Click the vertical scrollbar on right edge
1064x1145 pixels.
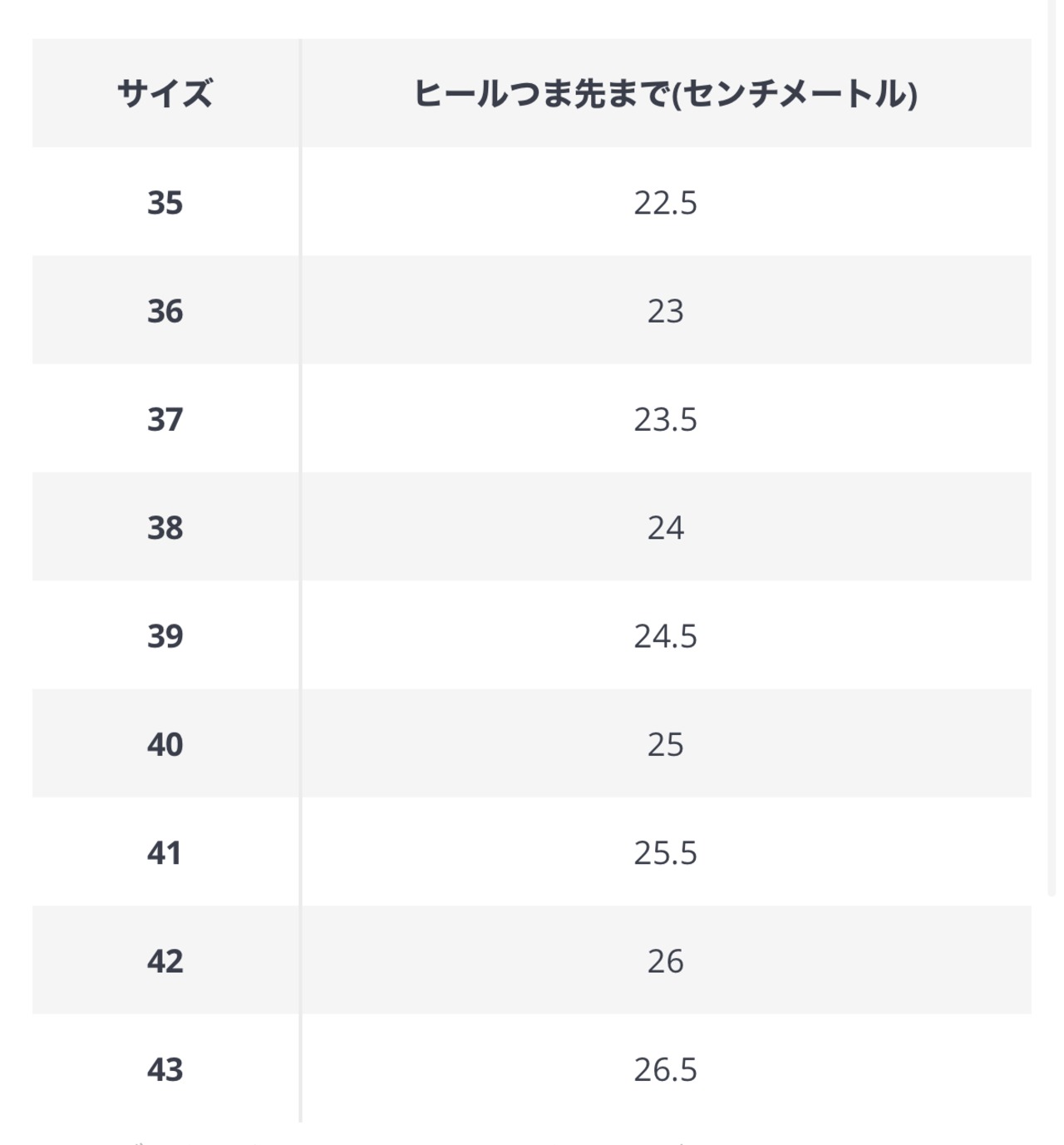(x=1053, y=449)
